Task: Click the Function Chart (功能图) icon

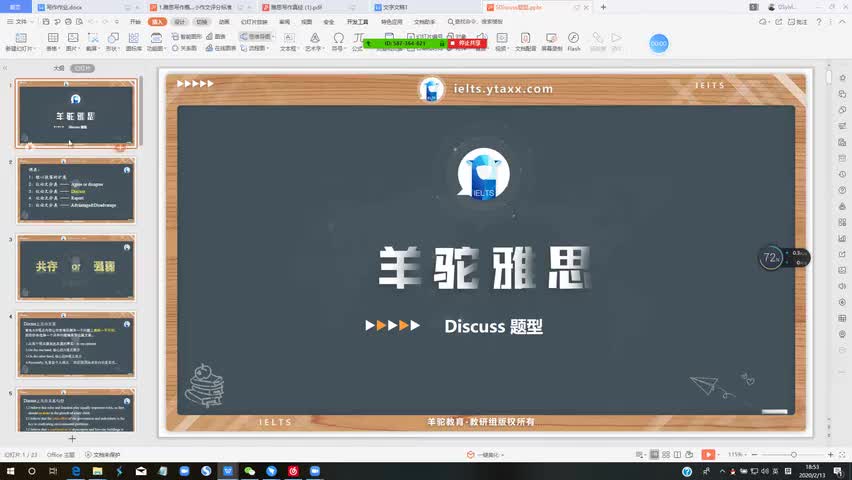Action: 156,38
